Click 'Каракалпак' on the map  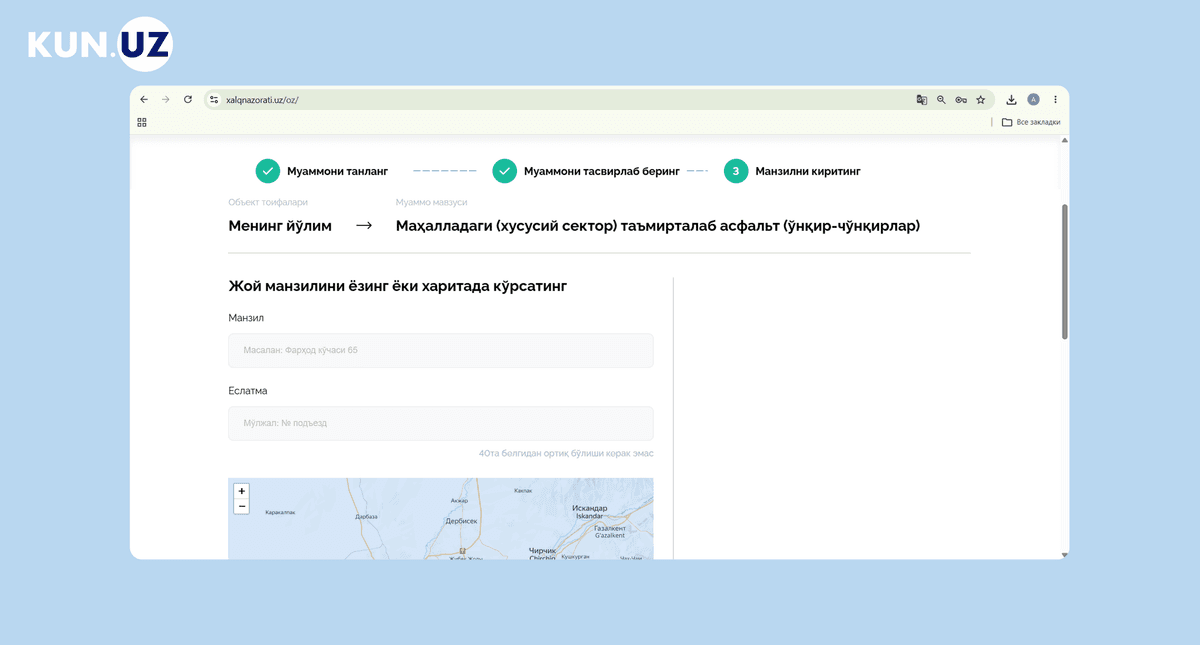[x=280, y=513]
